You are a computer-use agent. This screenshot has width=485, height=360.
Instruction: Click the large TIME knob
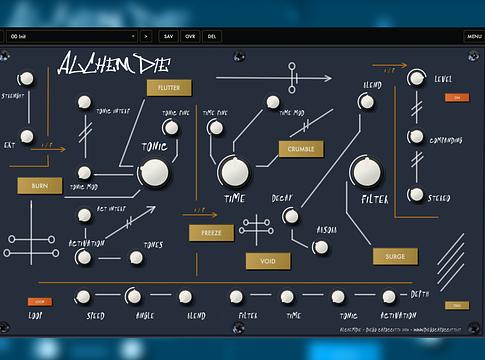235,172
